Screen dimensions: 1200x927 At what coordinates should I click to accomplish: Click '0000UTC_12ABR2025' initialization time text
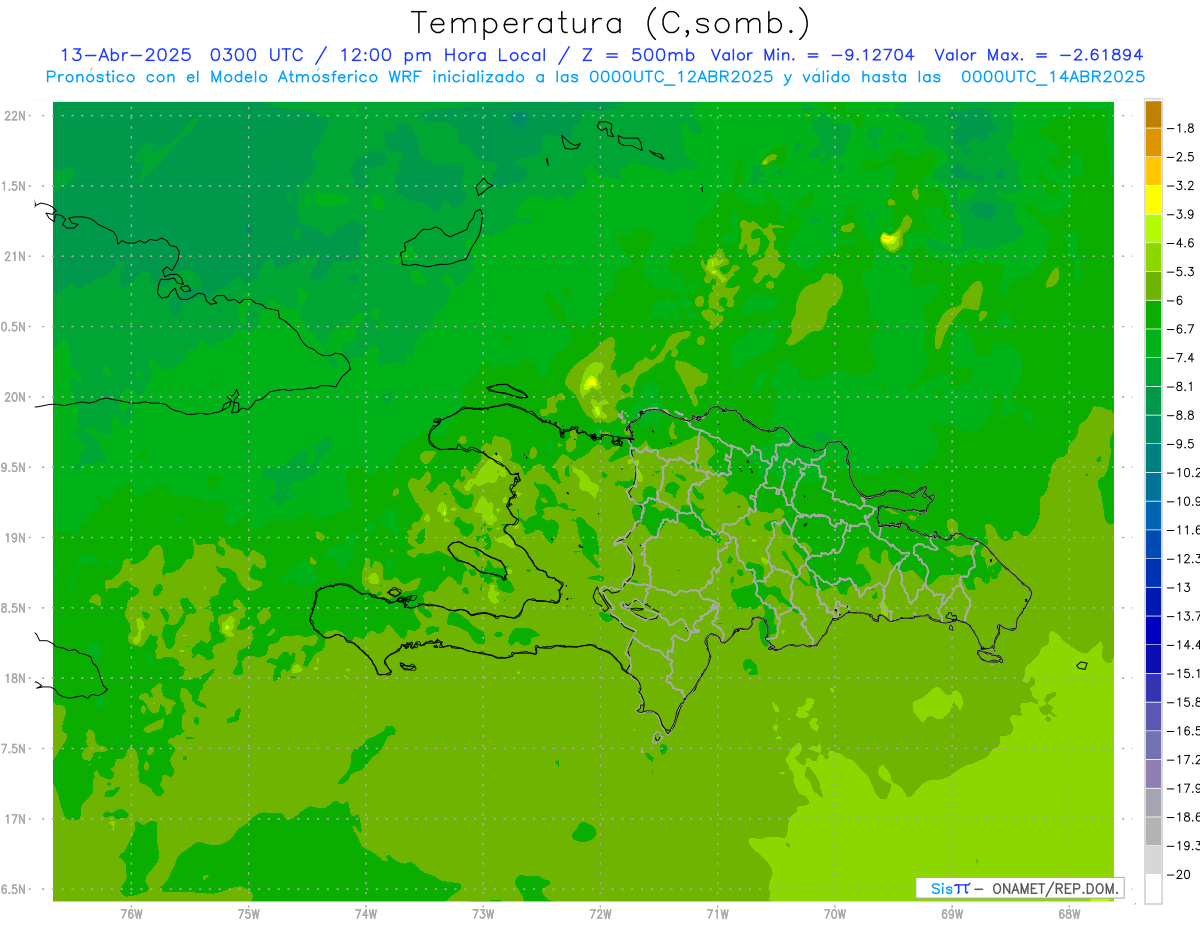[x=681, y=76]
